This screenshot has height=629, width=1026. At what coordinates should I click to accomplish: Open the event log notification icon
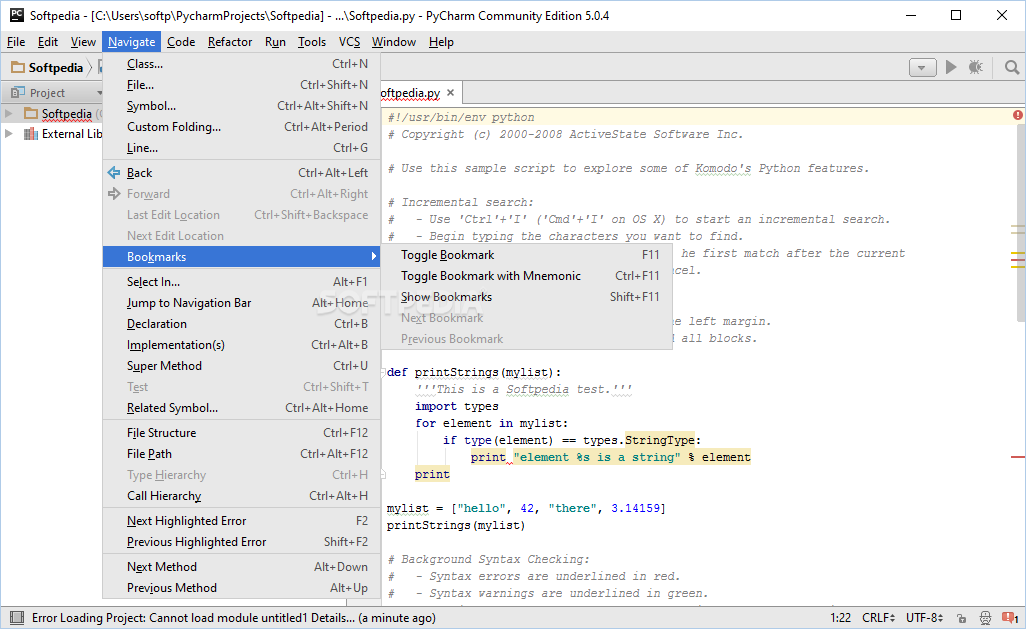[1010, 618]
